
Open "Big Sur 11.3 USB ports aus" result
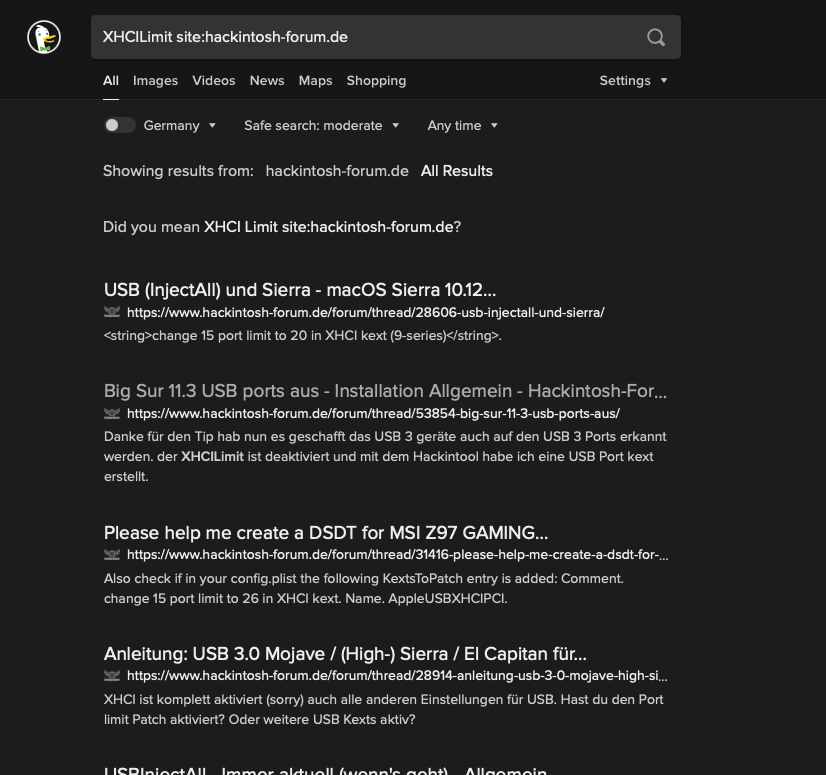point(385,390)
